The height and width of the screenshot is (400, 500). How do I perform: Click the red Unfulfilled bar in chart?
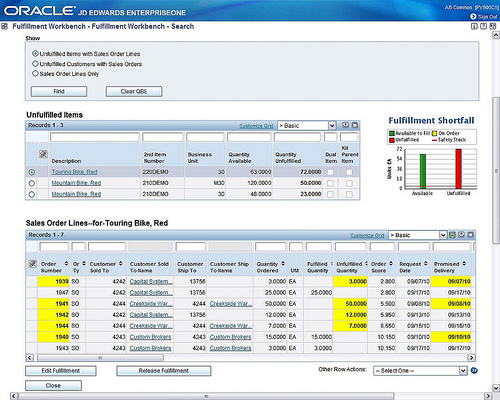(x=459, y=169)
